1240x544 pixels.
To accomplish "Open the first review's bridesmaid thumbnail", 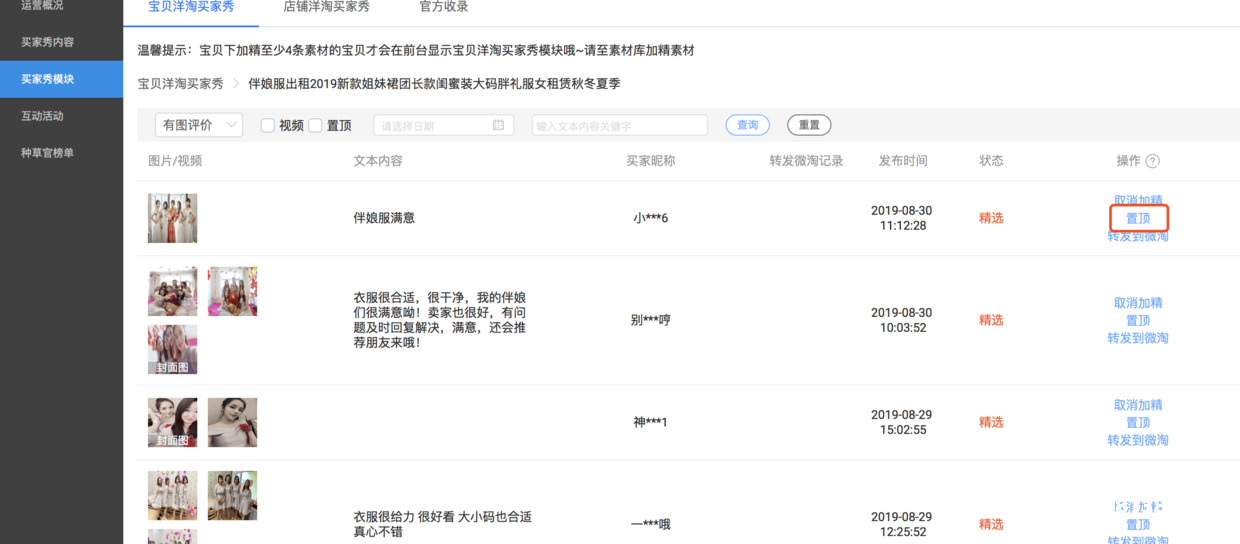I will pyautogui.click(x=172, y=218).
